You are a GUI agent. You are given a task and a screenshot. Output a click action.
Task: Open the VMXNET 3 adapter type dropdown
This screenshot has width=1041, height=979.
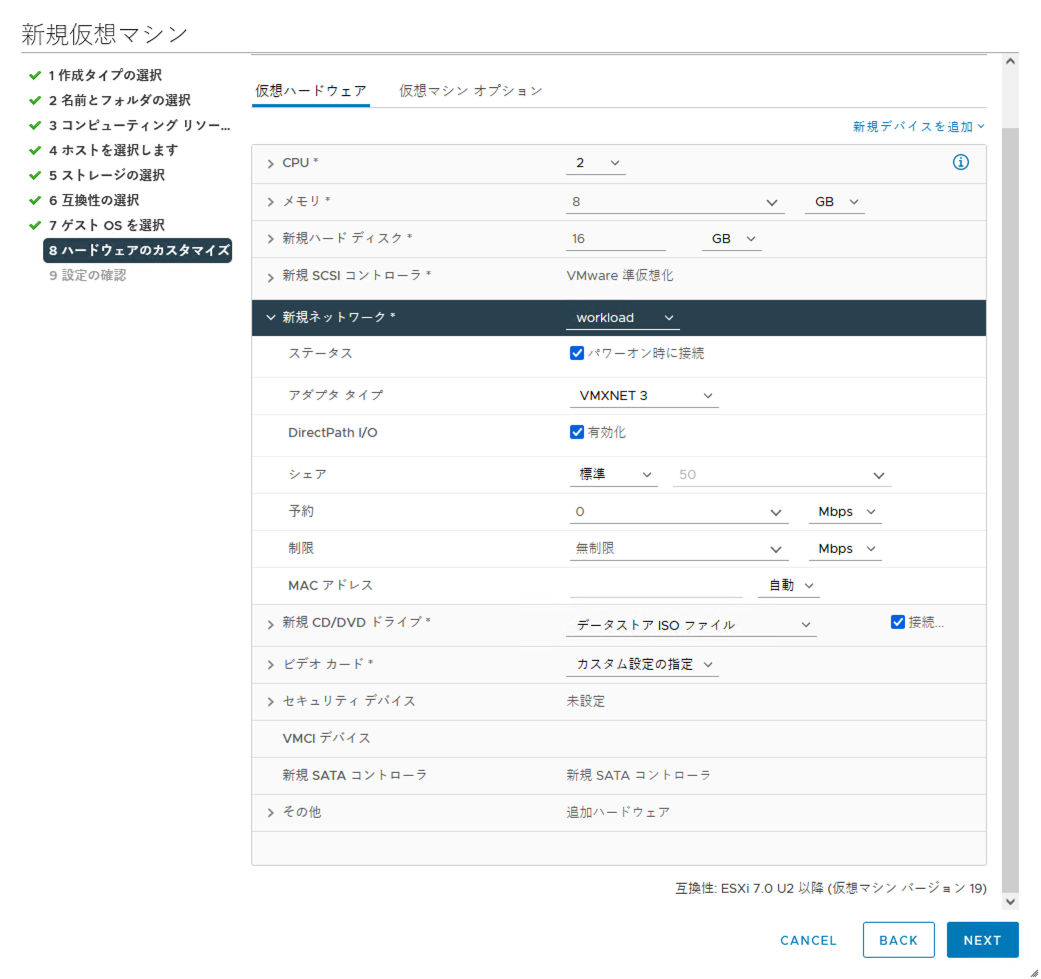pos(644,396)
